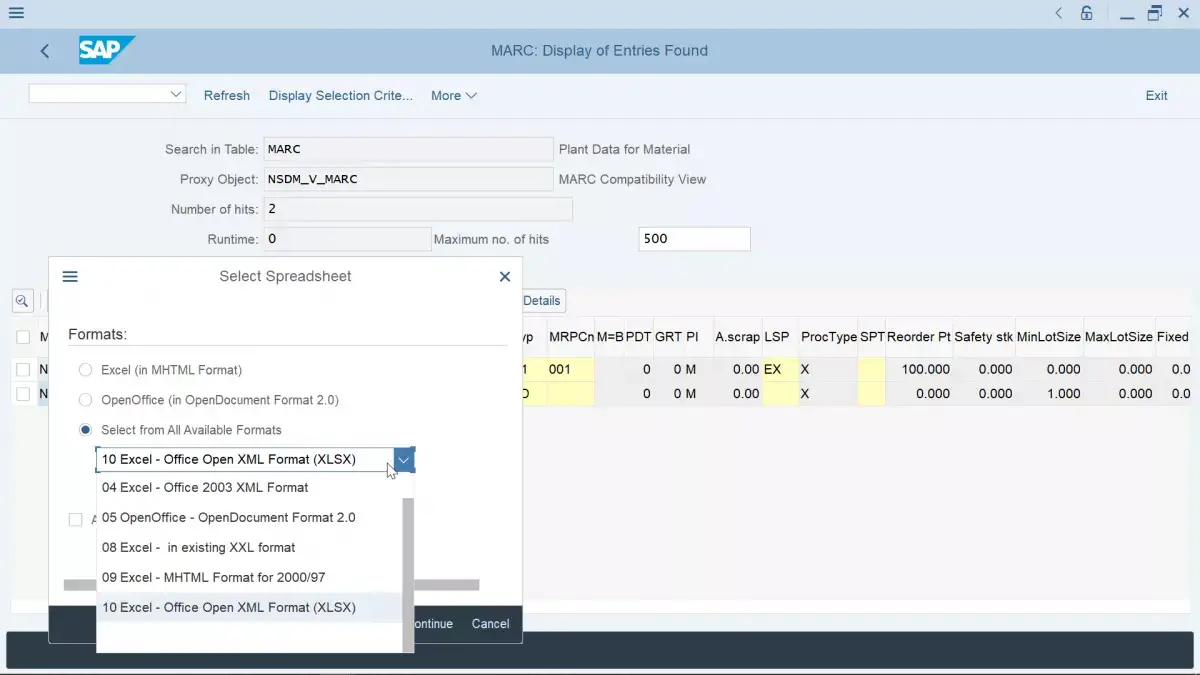Open the Select Spreadsheet dialog menu icon
The width and height of the screenshot is (1200, 675).
coord(69,276)
